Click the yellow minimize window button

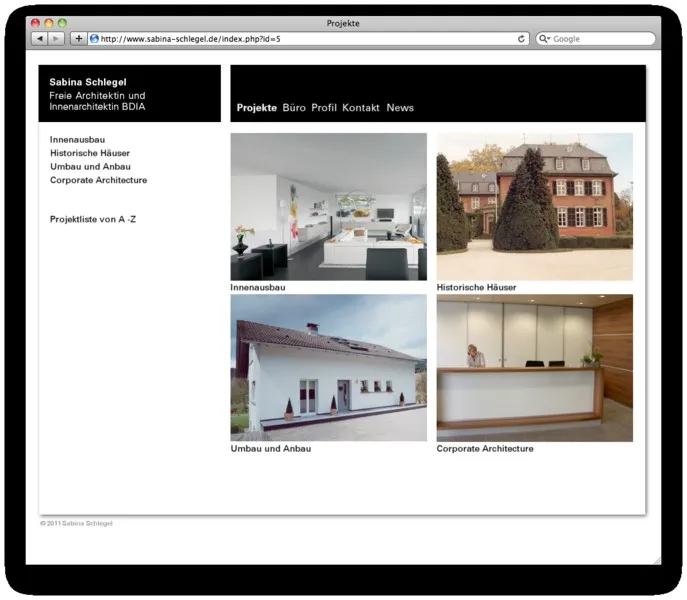(49, 23)
